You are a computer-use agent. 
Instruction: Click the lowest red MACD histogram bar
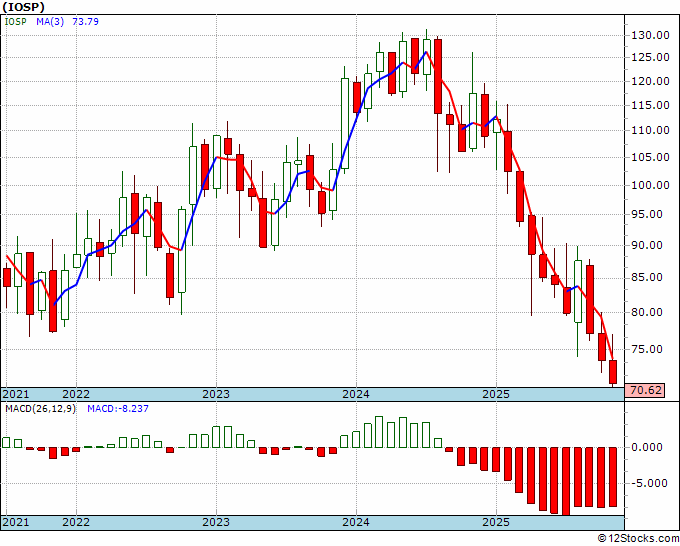[566, 482]
